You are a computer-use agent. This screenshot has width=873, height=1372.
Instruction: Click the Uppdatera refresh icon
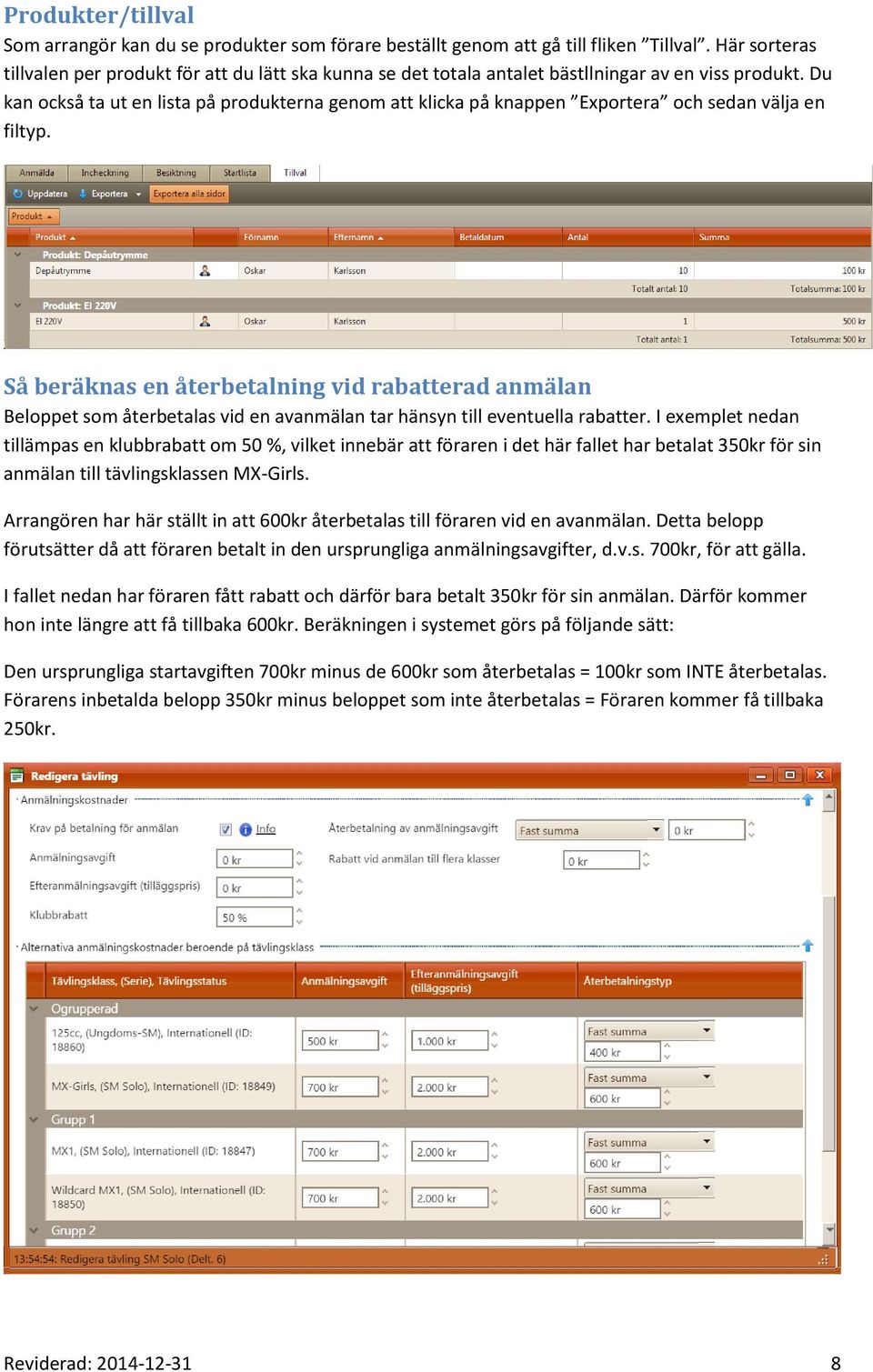click(17, 194)
